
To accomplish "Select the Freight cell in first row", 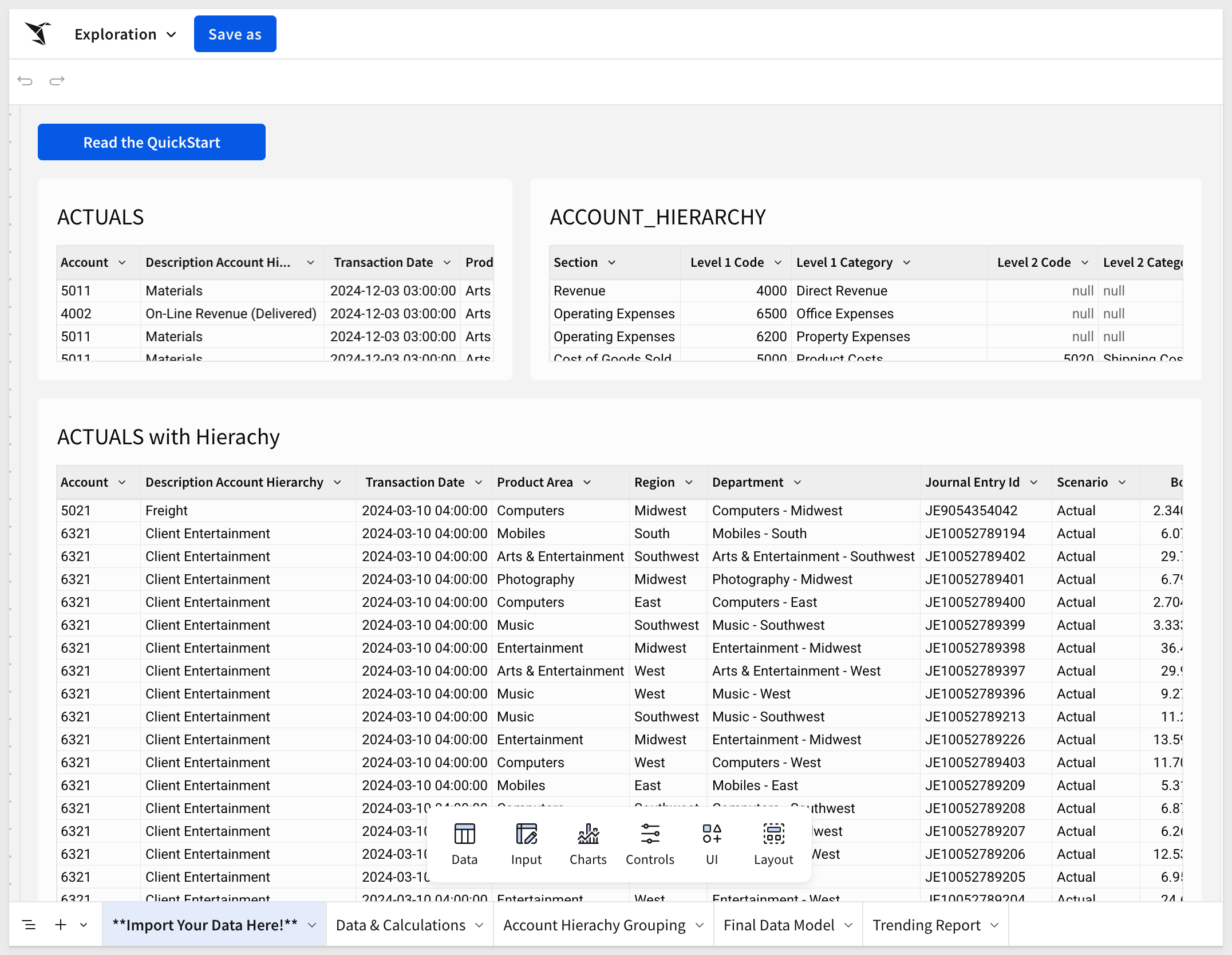I will pos(167,511).
